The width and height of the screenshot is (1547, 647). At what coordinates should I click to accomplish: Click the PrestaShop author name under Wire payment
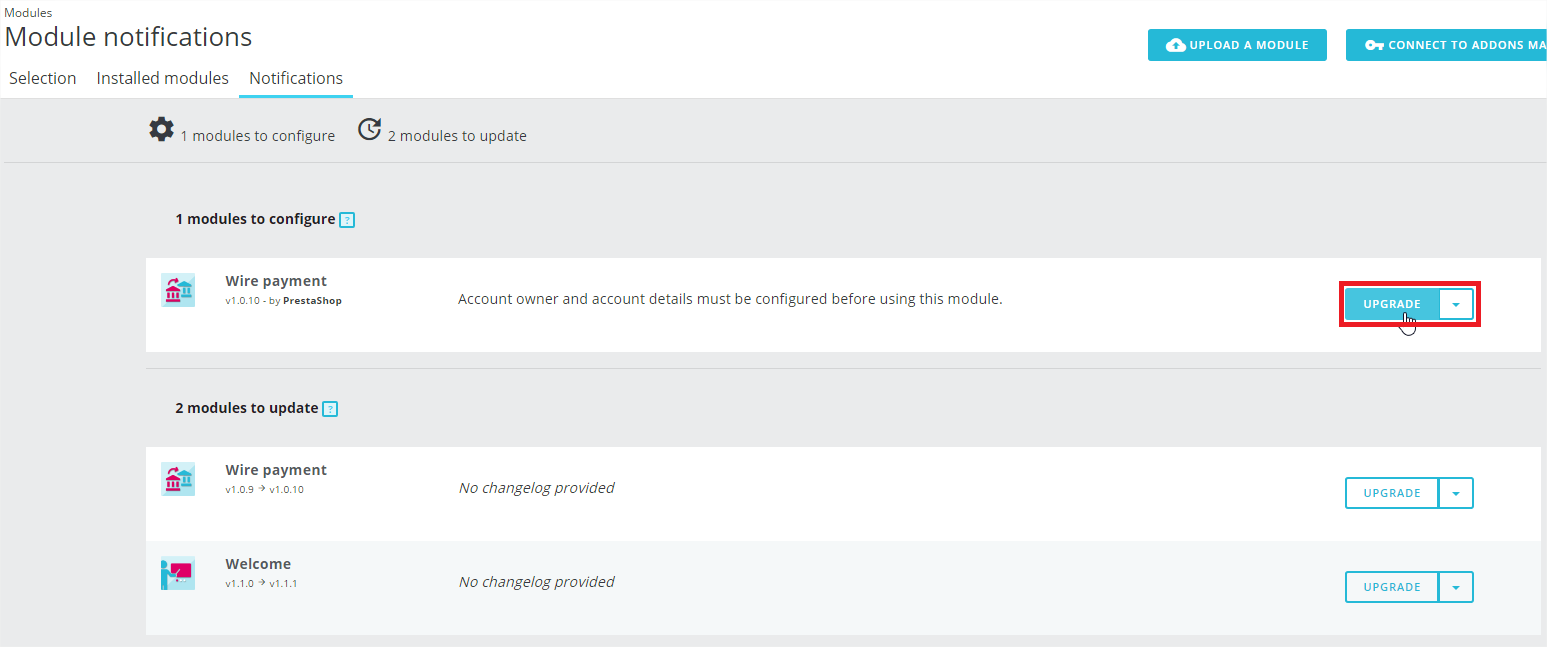point(312,300)
